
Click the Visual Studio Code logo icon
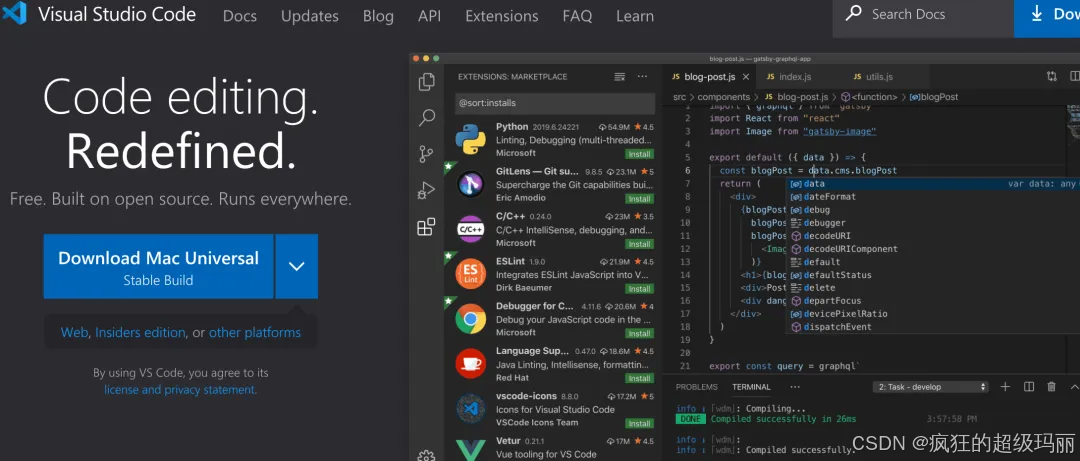click(14, 14)
